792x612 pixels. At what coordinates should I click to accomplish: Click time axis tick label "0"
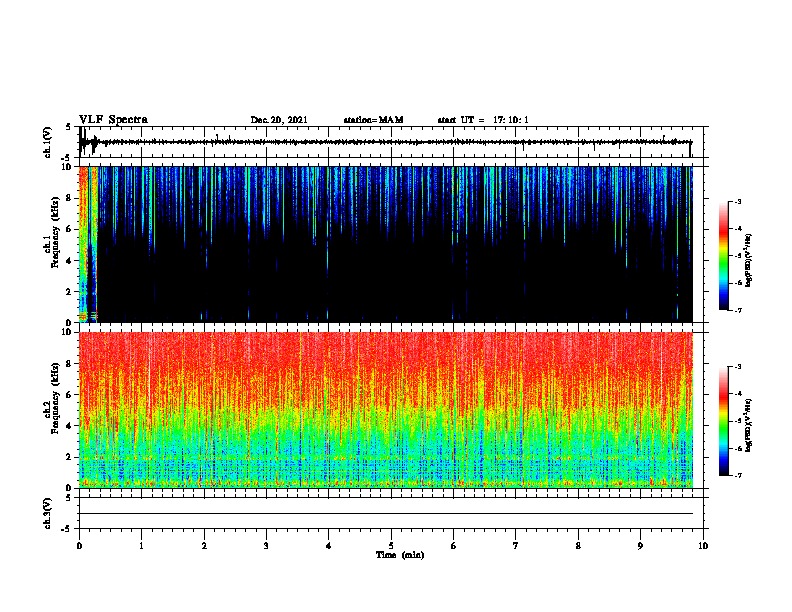point(79,546)
